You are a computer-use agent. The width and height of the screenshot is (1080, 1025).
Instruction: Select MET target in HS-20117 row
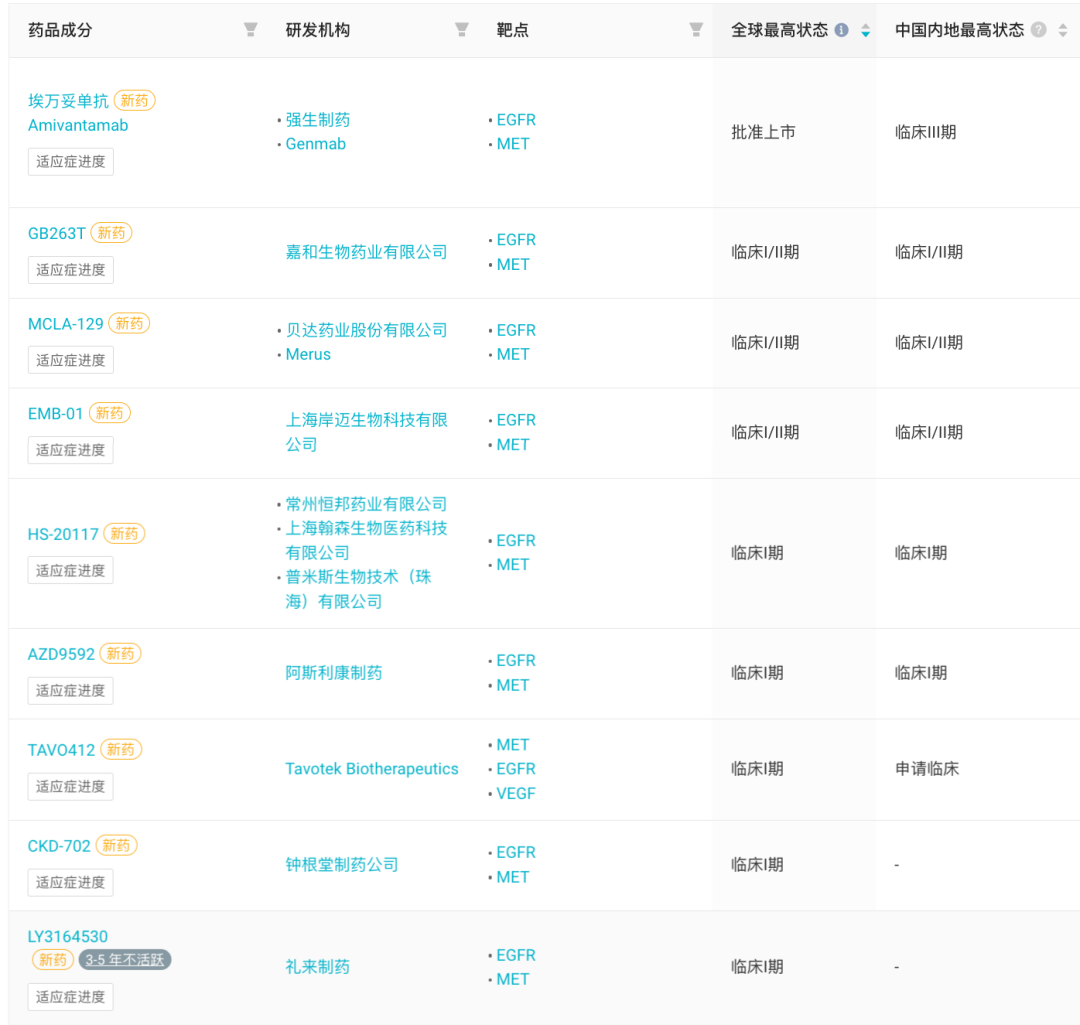(513, 564)
